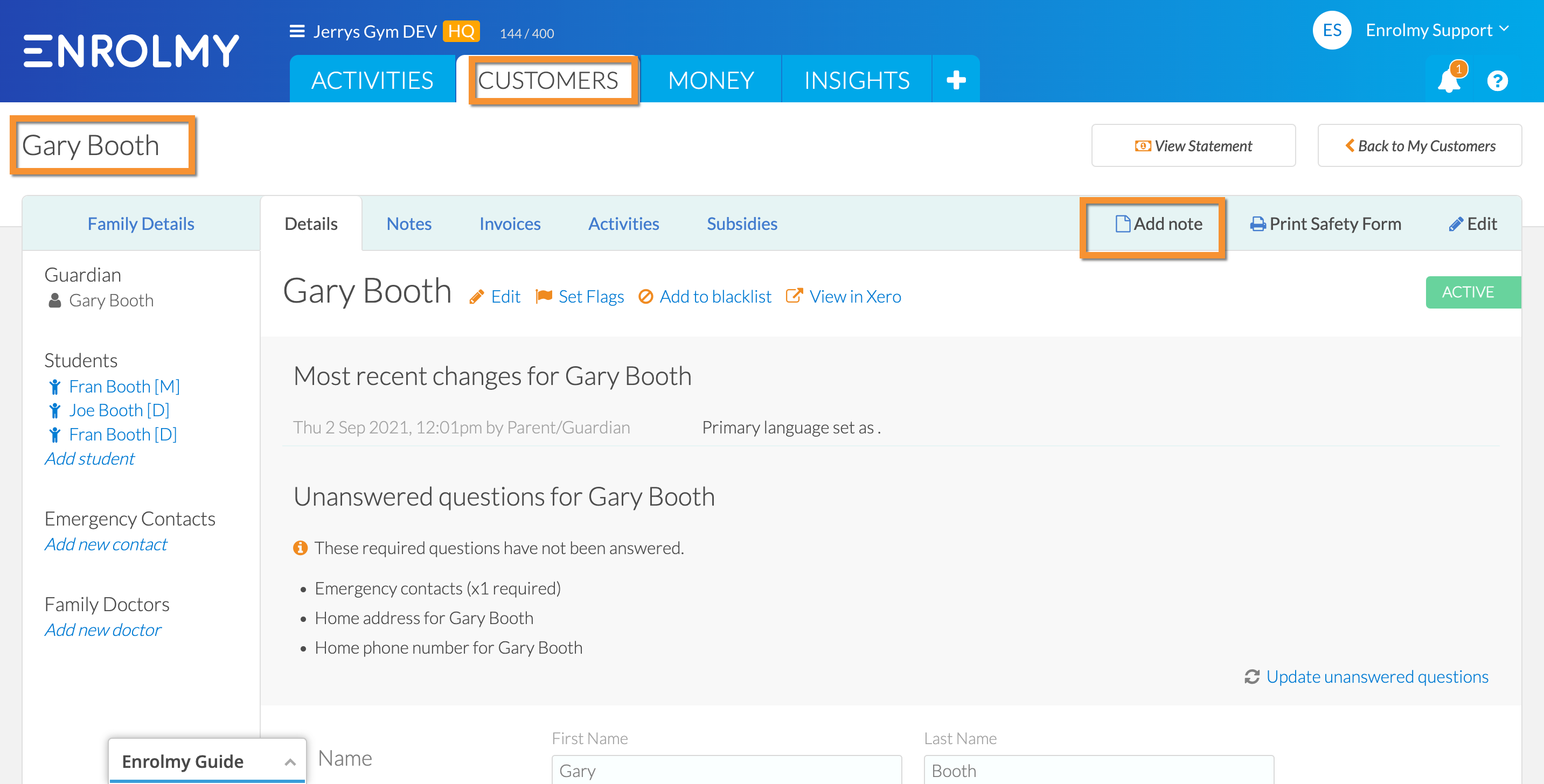
Task: Expand the Enrolmy Support account dropdown
Action: [1437, 30]
